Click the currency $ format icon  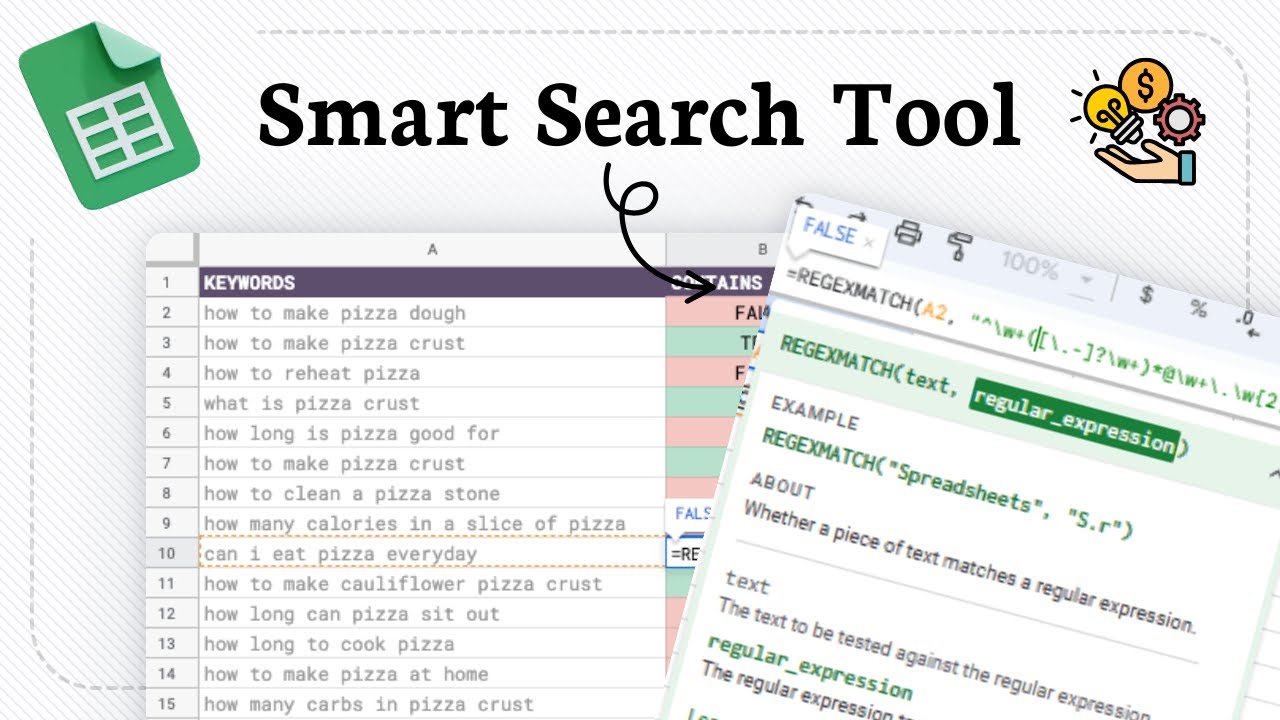click(x=1147, y=294)
